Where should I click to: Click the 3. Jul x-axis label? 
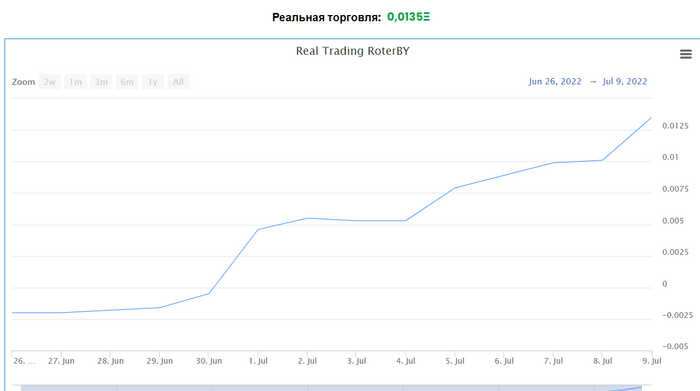point(357,361)
